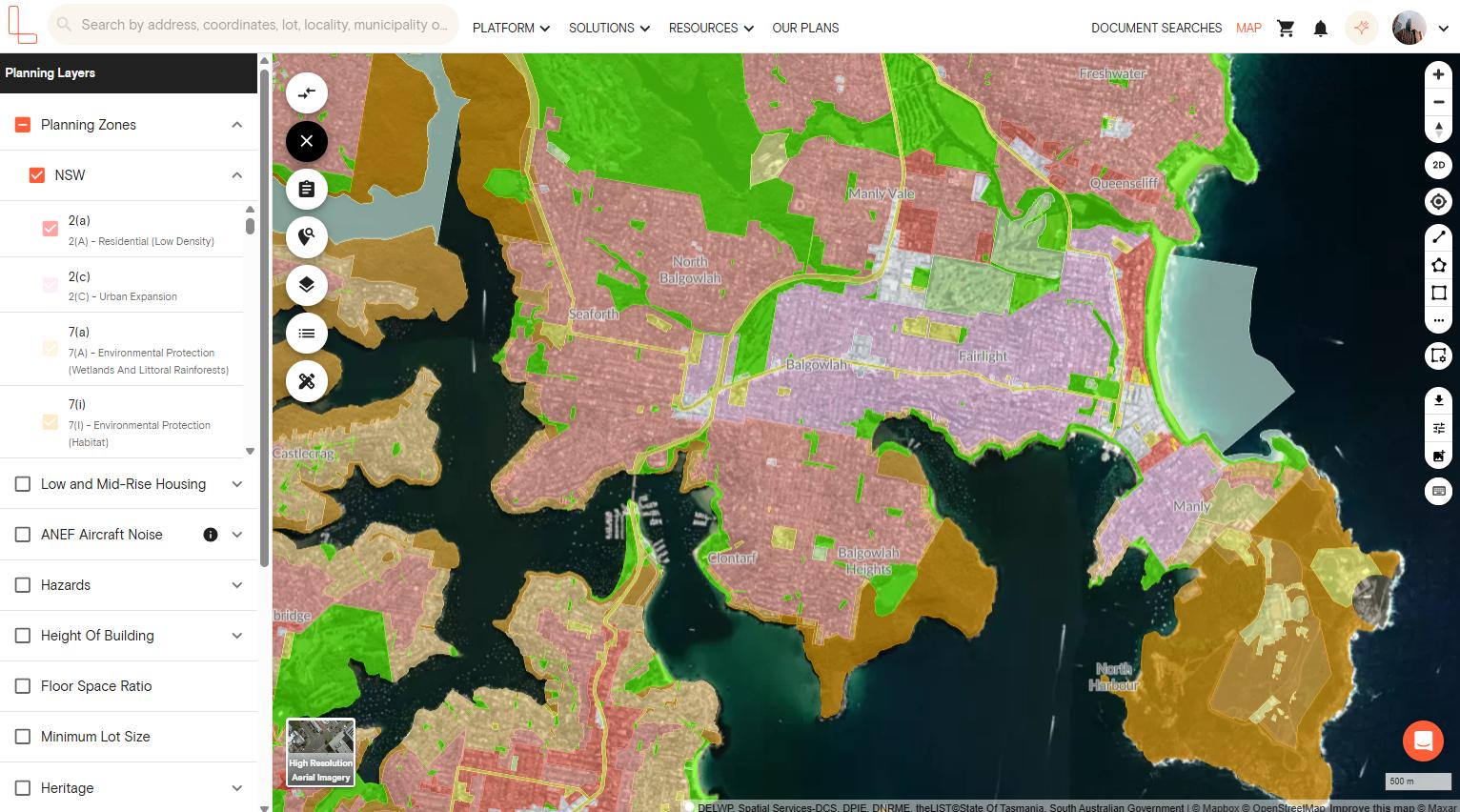Open the user account dropdown arrow

tap(1443, 29)
